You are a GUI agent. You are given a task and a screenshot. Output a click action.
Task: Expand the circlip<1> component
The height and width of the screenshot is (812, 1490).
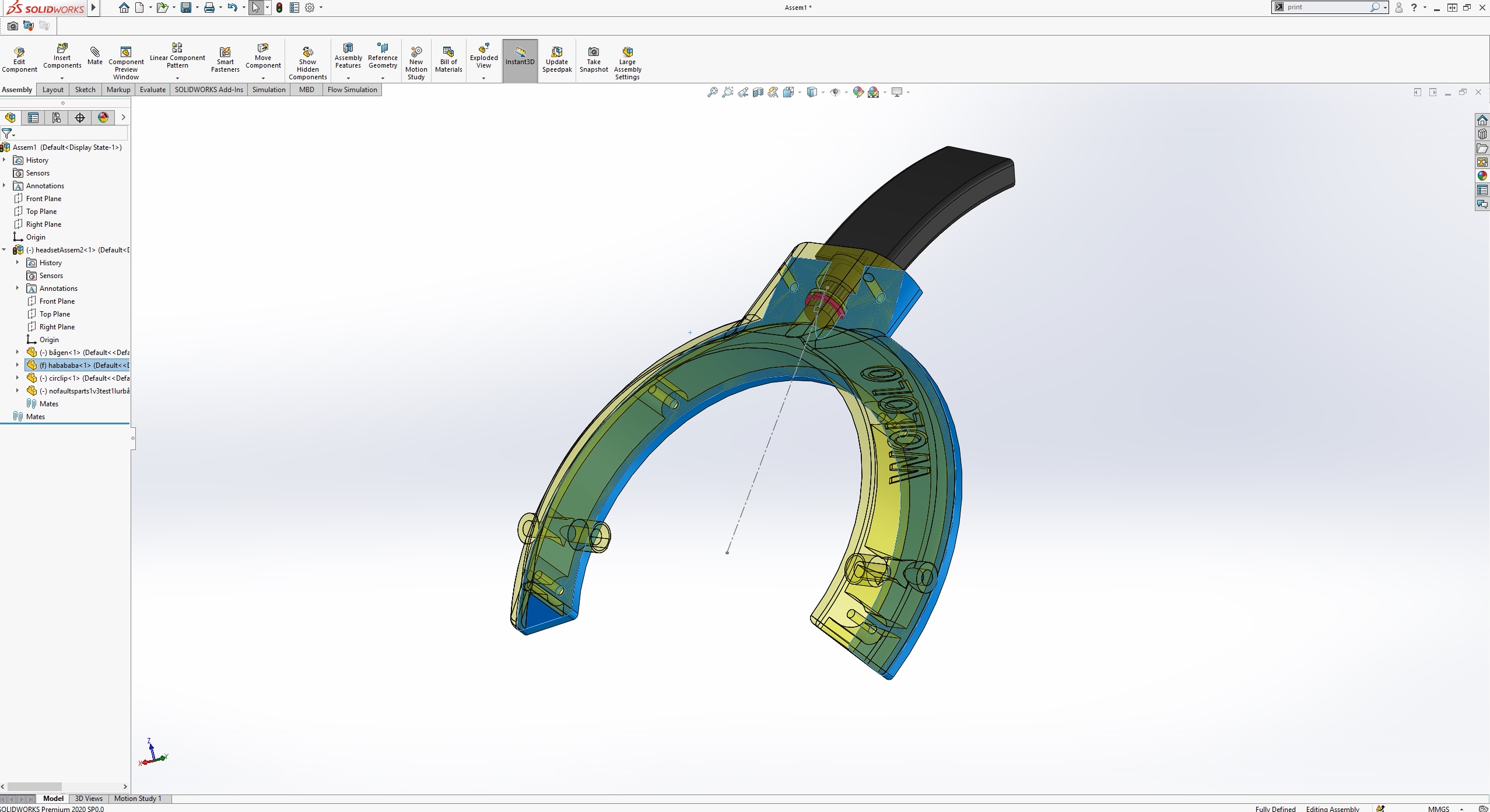[x=17, y=378]
